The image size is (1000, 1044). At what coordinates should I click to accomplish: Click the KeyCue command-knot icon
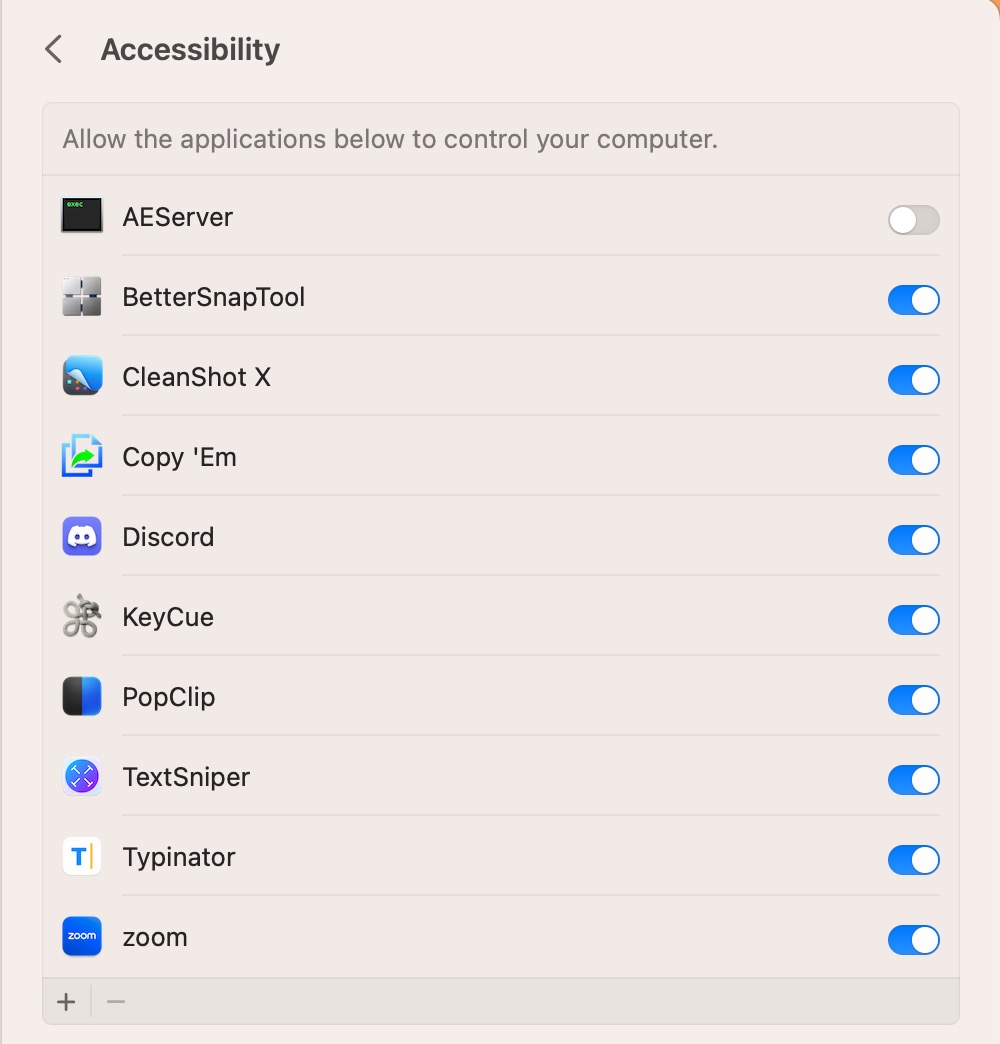pos(82,617)
